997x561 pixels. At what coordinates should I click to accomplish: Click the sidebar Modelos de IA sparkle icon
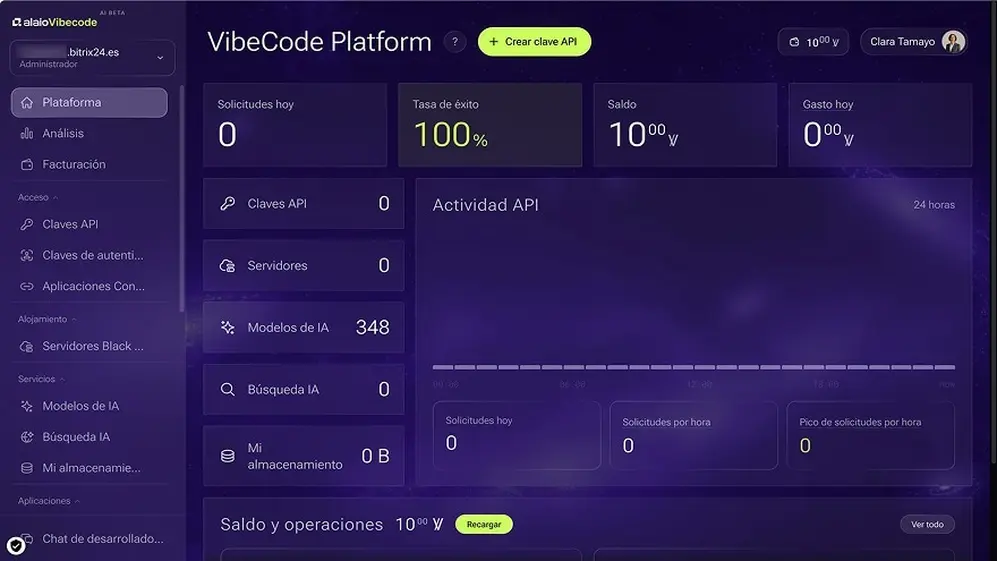coord(27,406)
